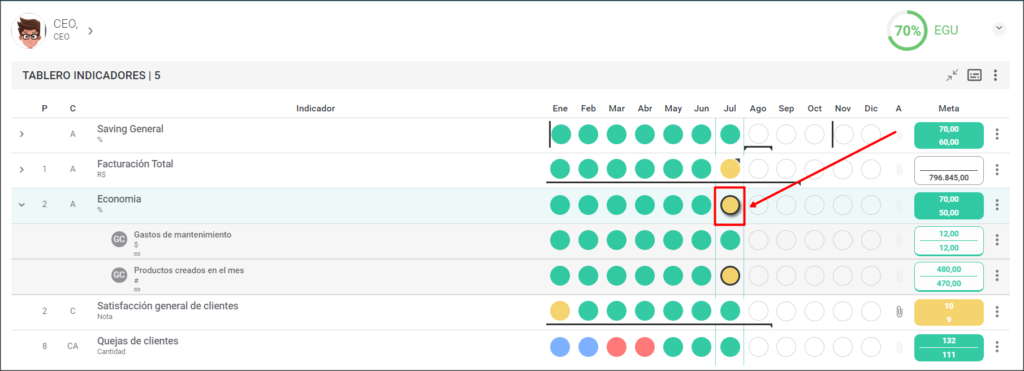Click the Economia meta box 70,00 / 50,00
This screenshot has width=1024, height=371.
click(x=949, y=206)
